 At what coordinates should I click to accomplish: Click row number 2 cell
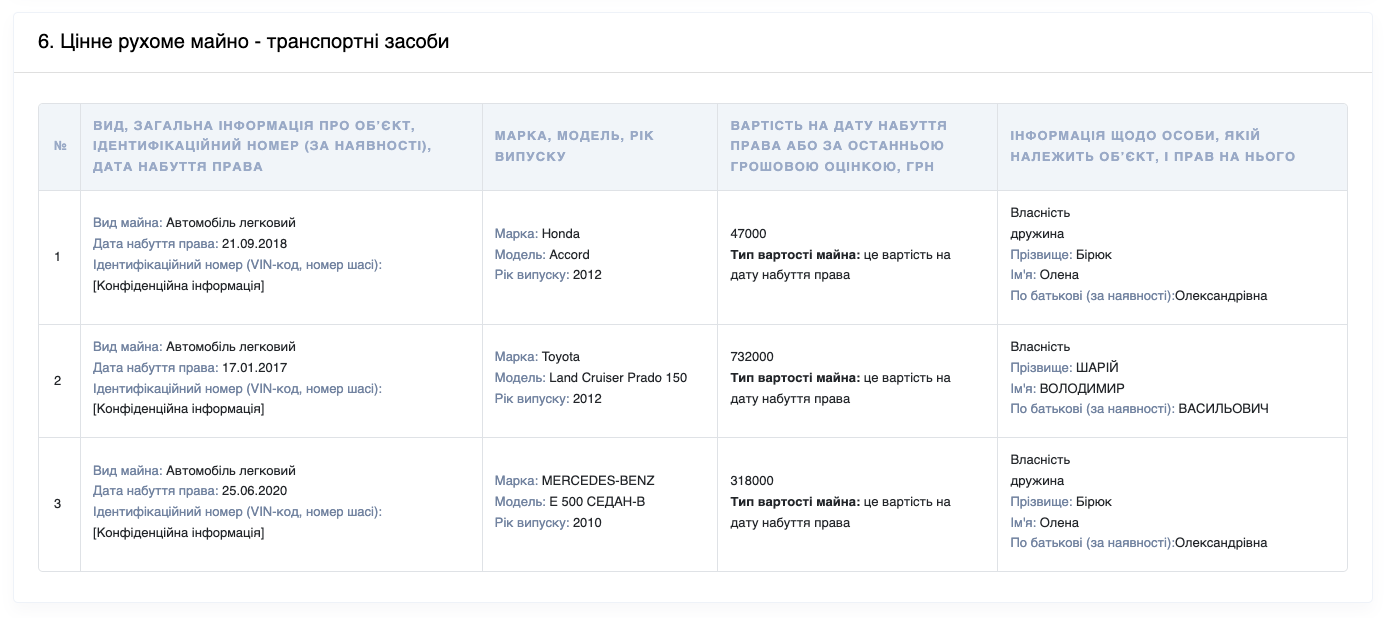tap(60, 381)
